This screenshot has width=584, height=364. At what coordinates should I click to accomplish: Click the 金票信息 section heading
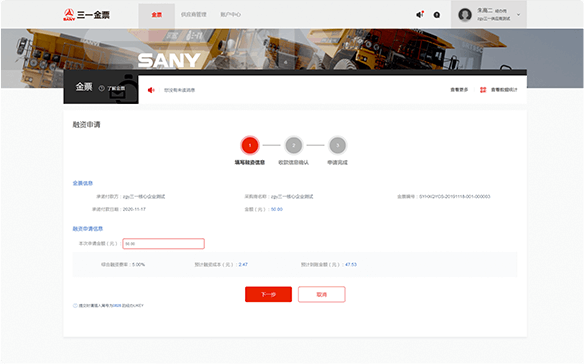click(x=83, y=183)
